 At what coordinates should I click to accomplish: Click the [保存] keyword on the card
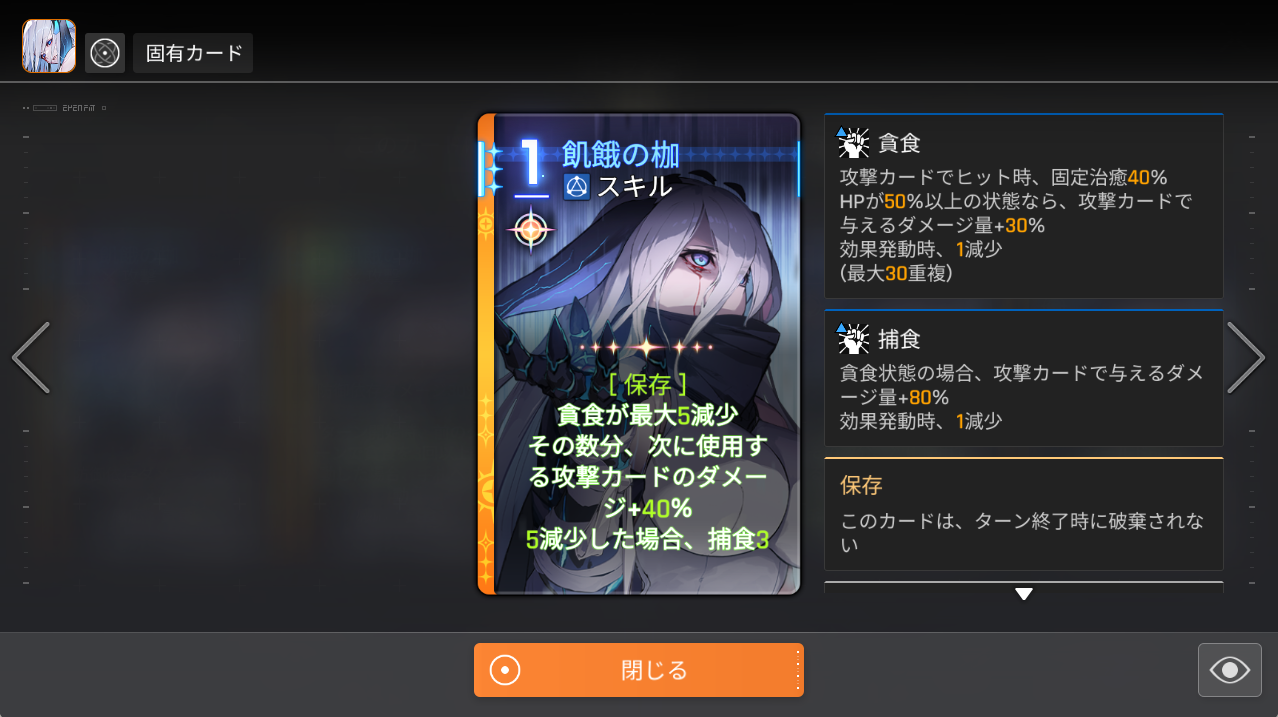[x=647, y=384]
